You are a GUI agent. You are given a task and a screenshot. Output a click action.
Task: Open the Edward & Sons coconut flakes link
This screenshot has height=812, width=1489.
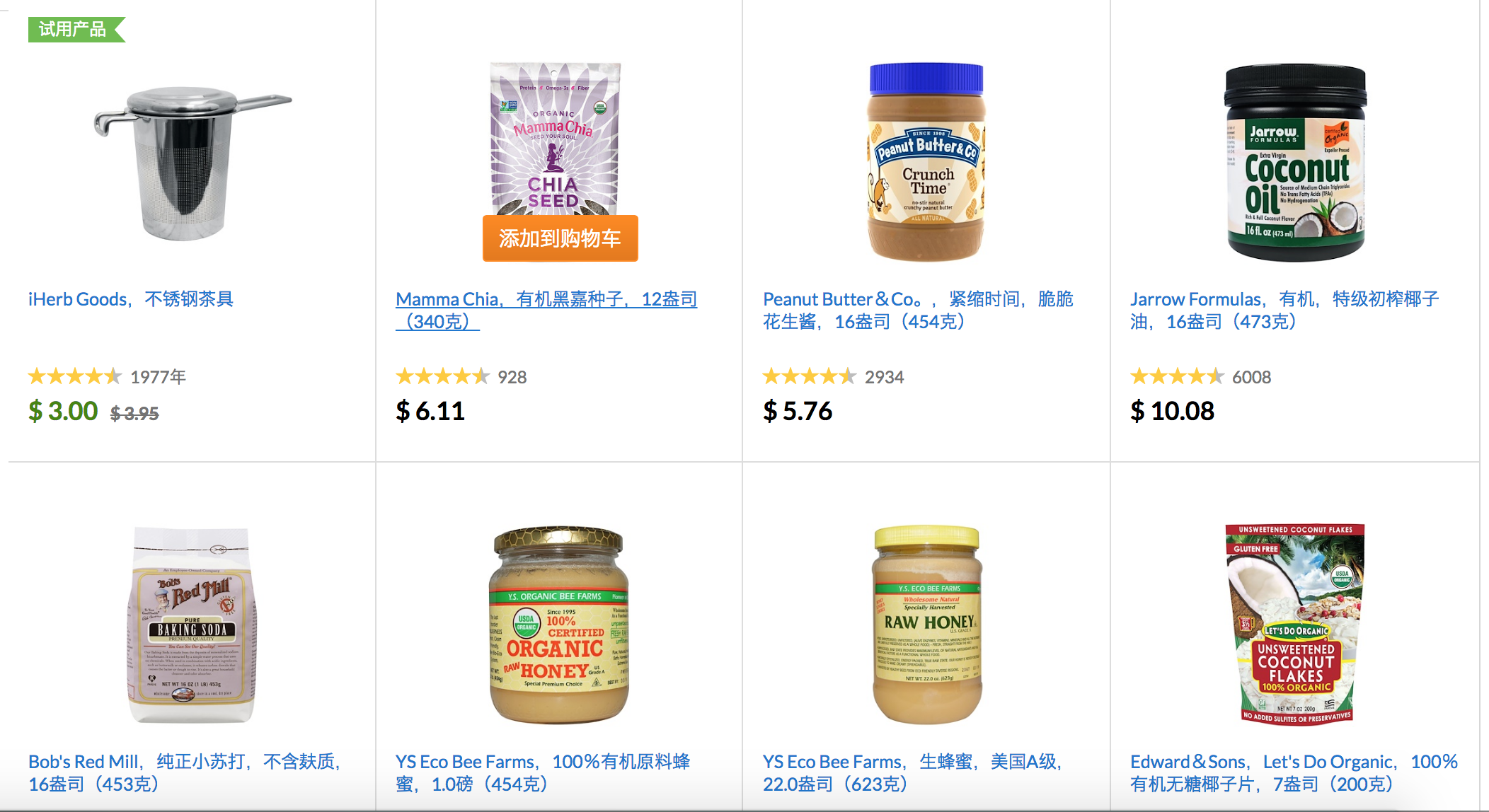1294,772
